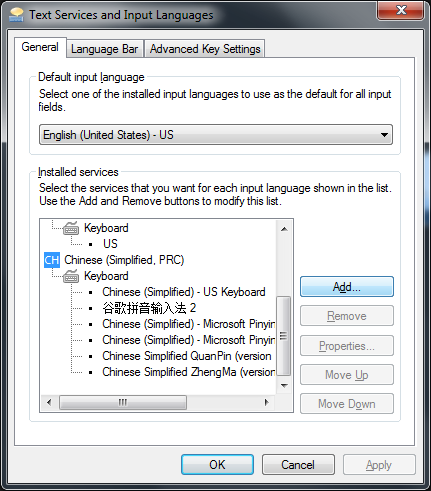Open the Advanced Key Settings tab
Screen dimensions: 431x491
[205, 49]
